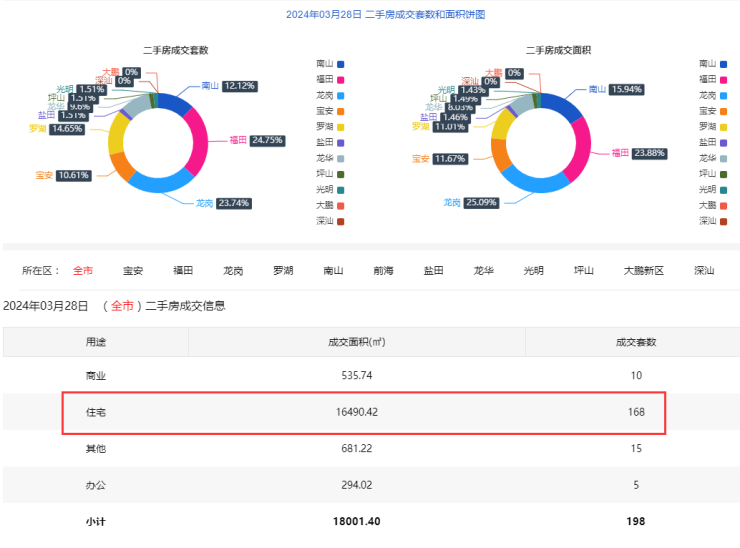This screenshot has height=548, width=740.
Task: Click 罗湖 yellow legend swatch in 成交套数 chart
Action: coord(340,127)
